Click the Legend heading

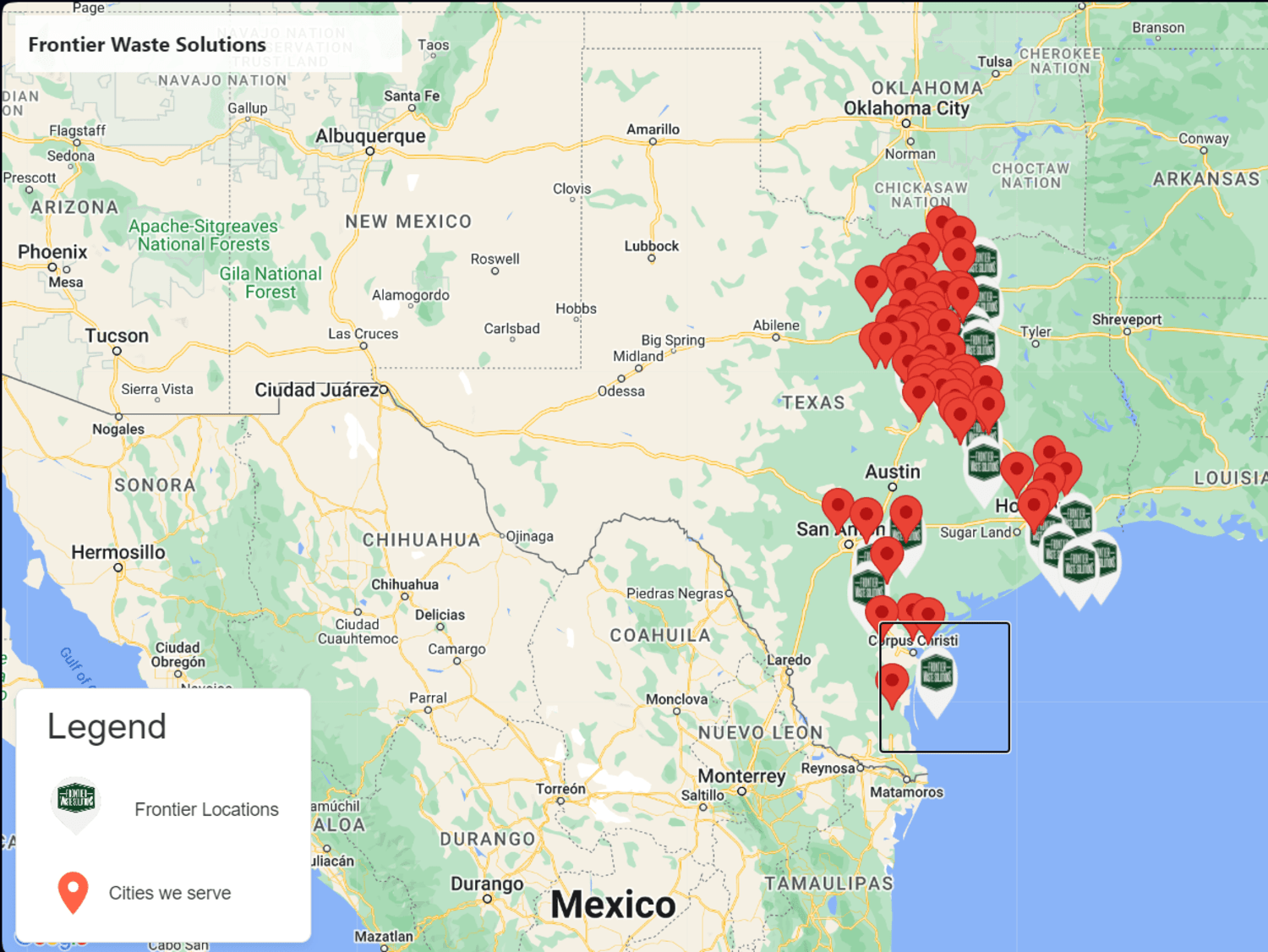point(107,726)
